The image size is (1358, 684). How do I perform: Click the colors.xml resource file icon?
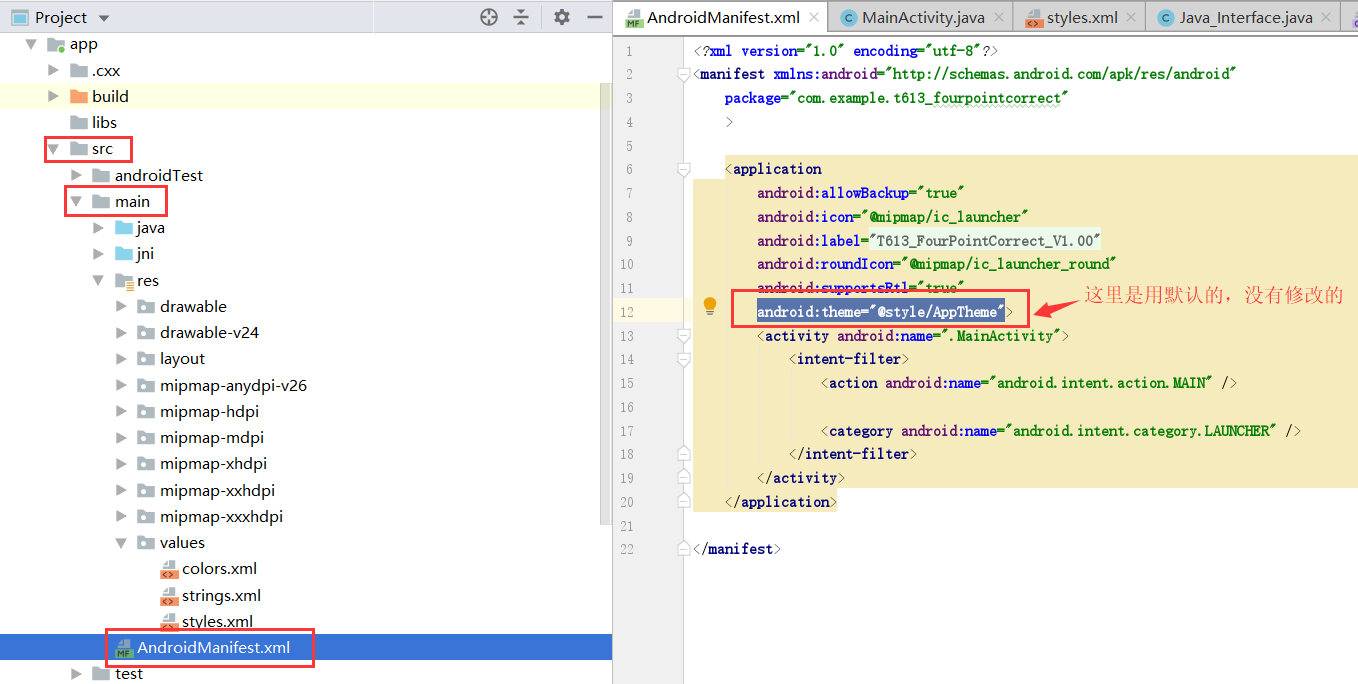169,568
